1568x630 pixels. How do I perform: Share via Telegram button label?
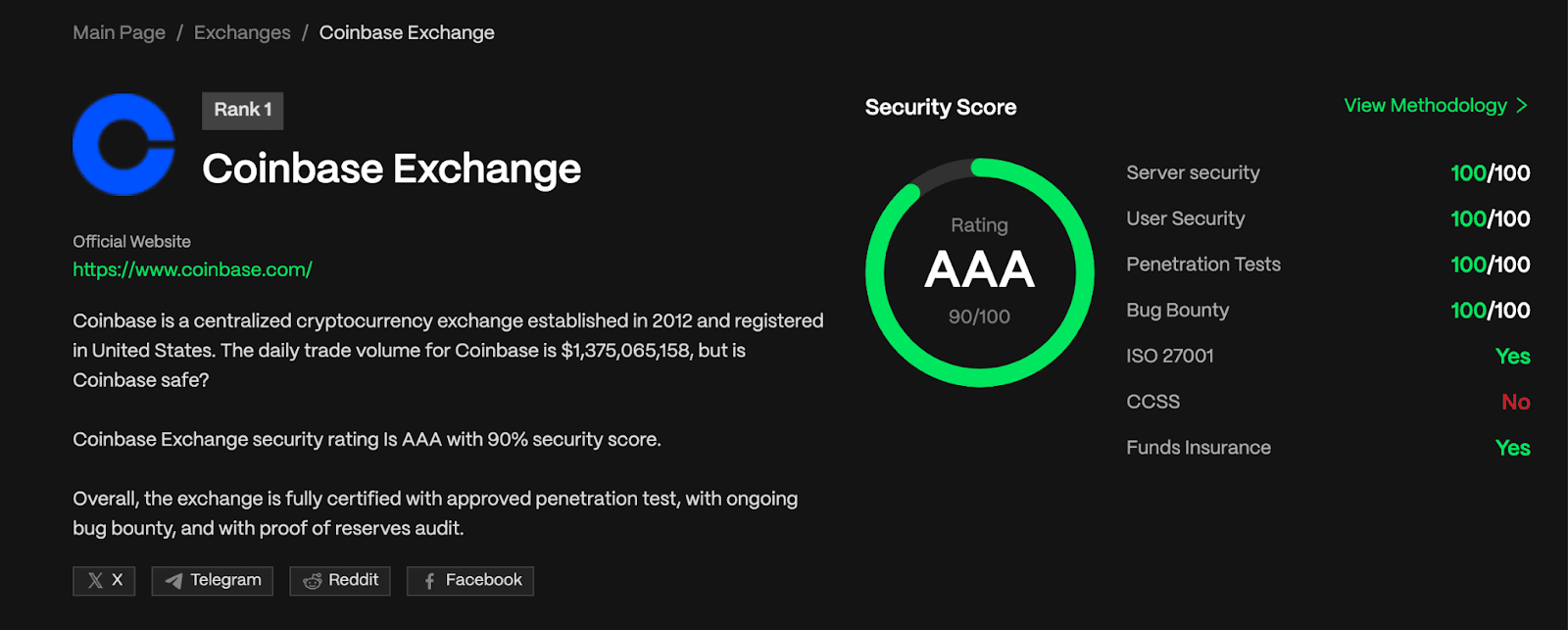pos(225,580)
